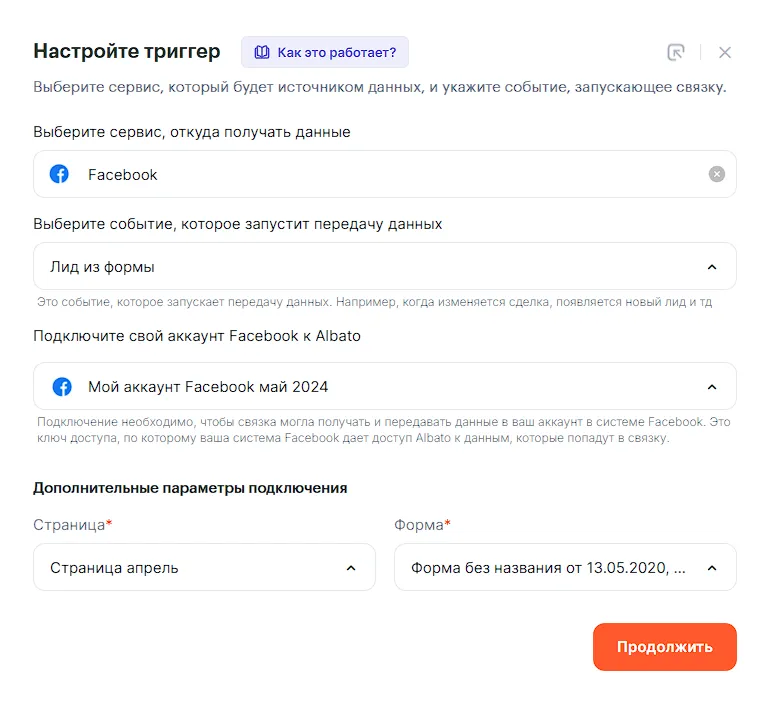Click the service field showing Facebook

click(380, 174)
